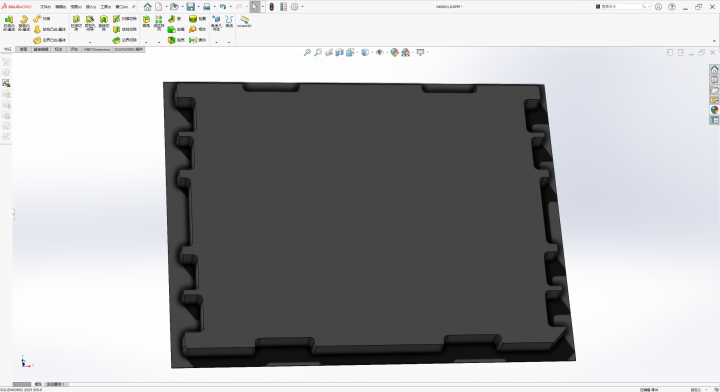Expand the Save dropdown arrow
The width and height of the screenshot is (720, 392).
(198, 7)
